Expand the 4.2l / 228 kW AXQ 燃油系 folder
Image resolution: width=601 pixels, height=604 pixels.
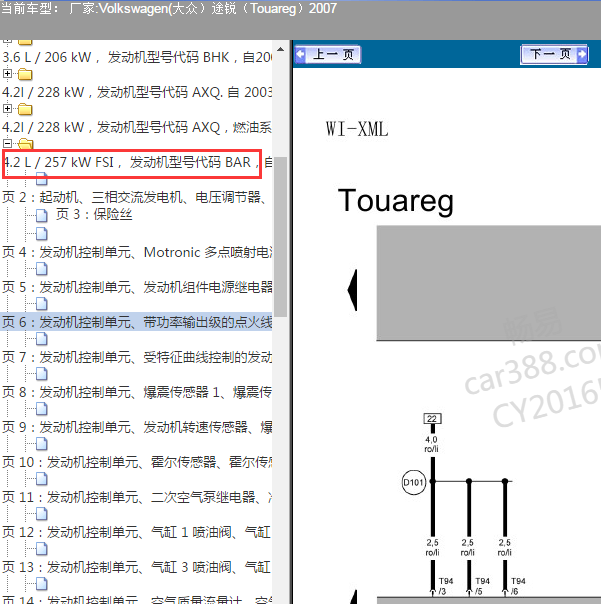[7, 108]
